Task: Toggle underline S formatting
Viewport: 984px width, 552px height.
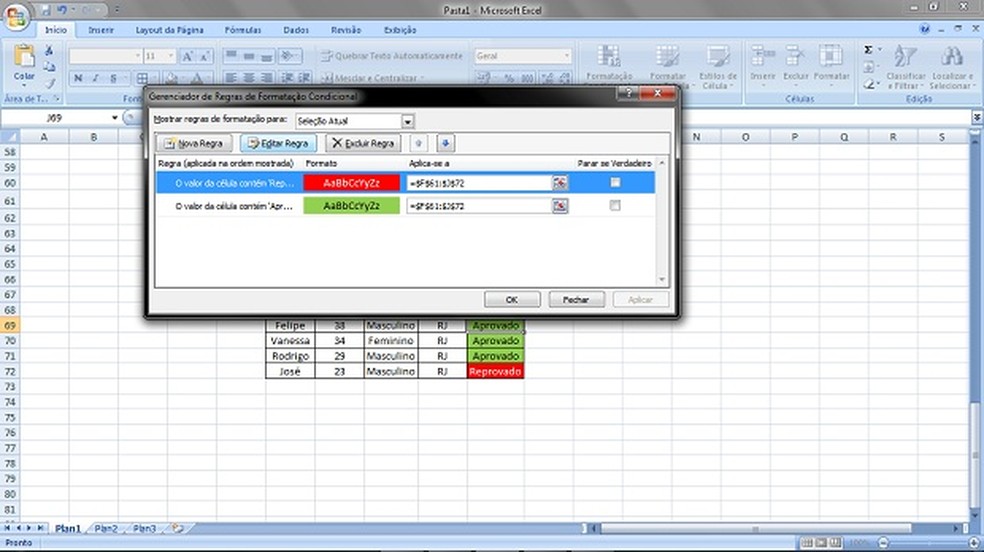Action: (x=113, y=78)
